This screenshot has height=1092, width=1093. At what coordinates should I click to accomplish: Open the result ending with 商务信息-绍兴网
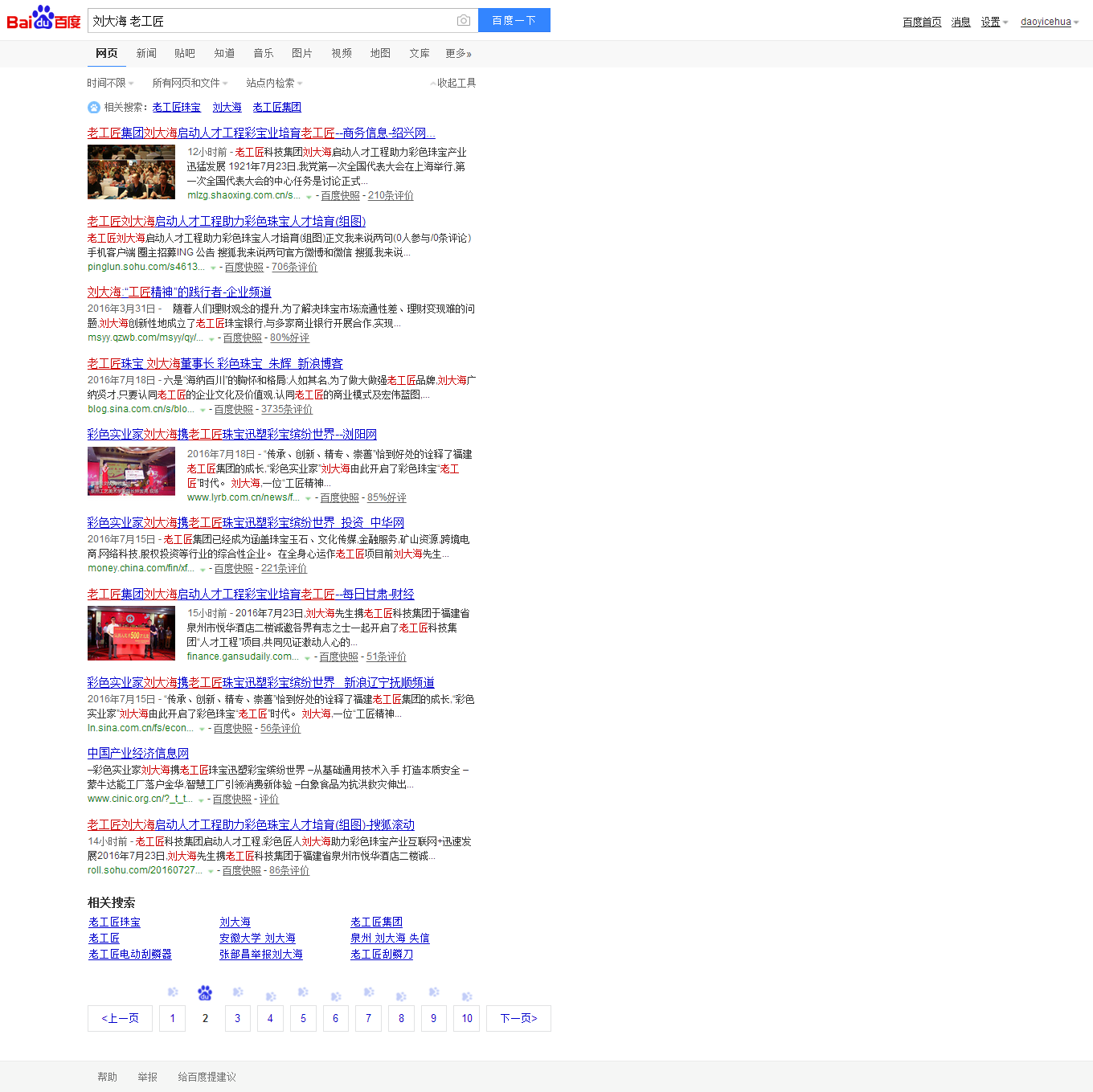pos(261,133)
